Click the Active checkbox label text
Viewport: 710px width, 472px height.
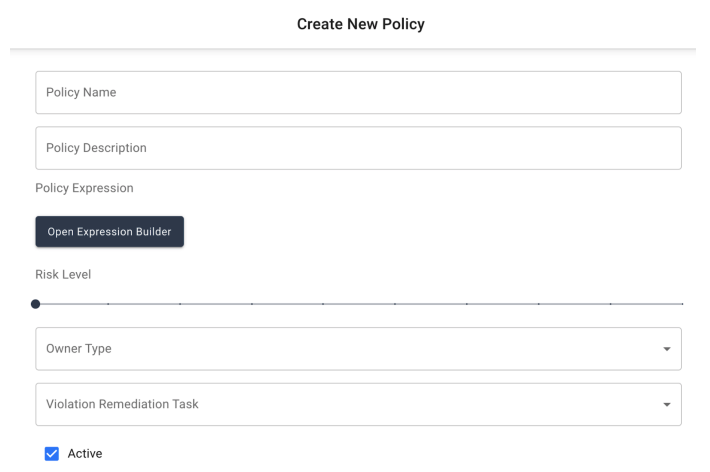tap(85, 453)
